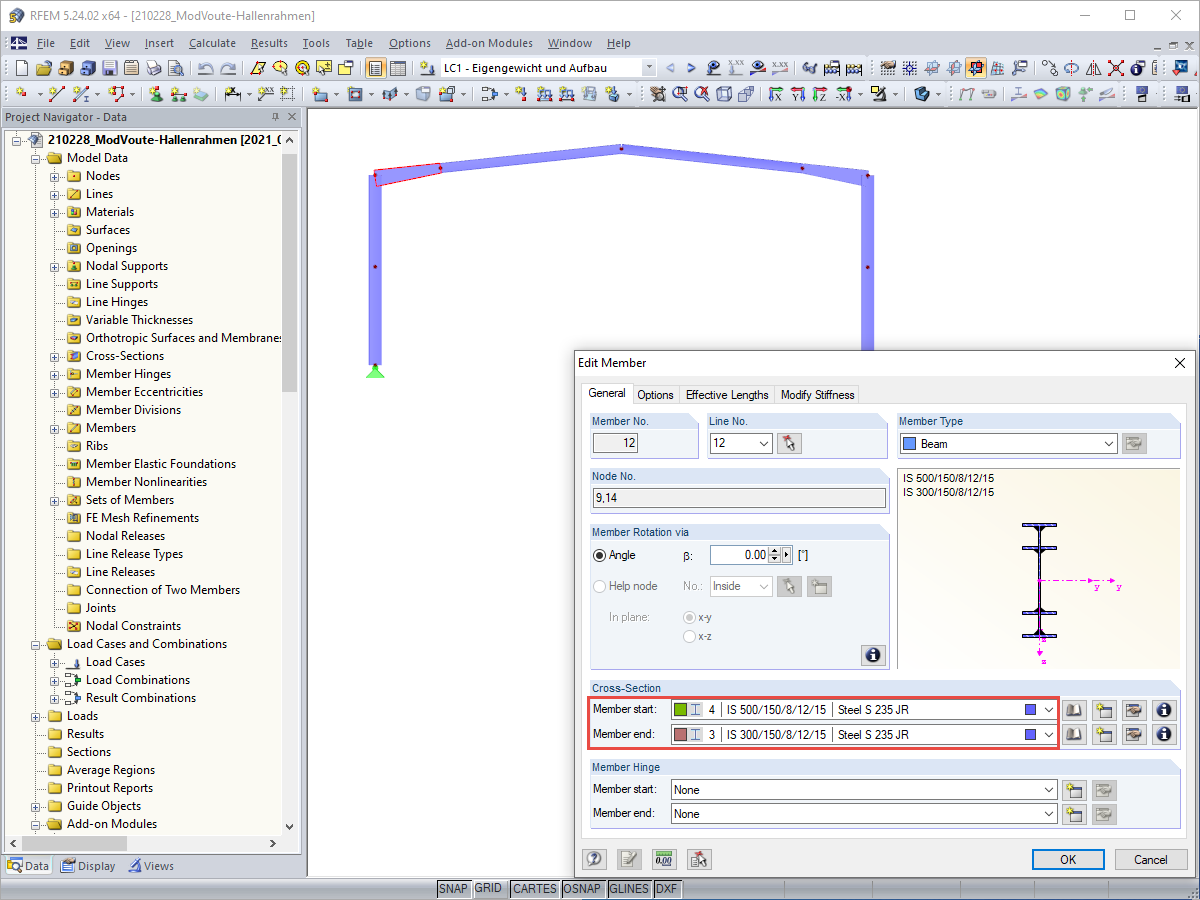The image size is (1200, 900).
Task: Toggle GRID in status bar
Action: click(488, 889)
